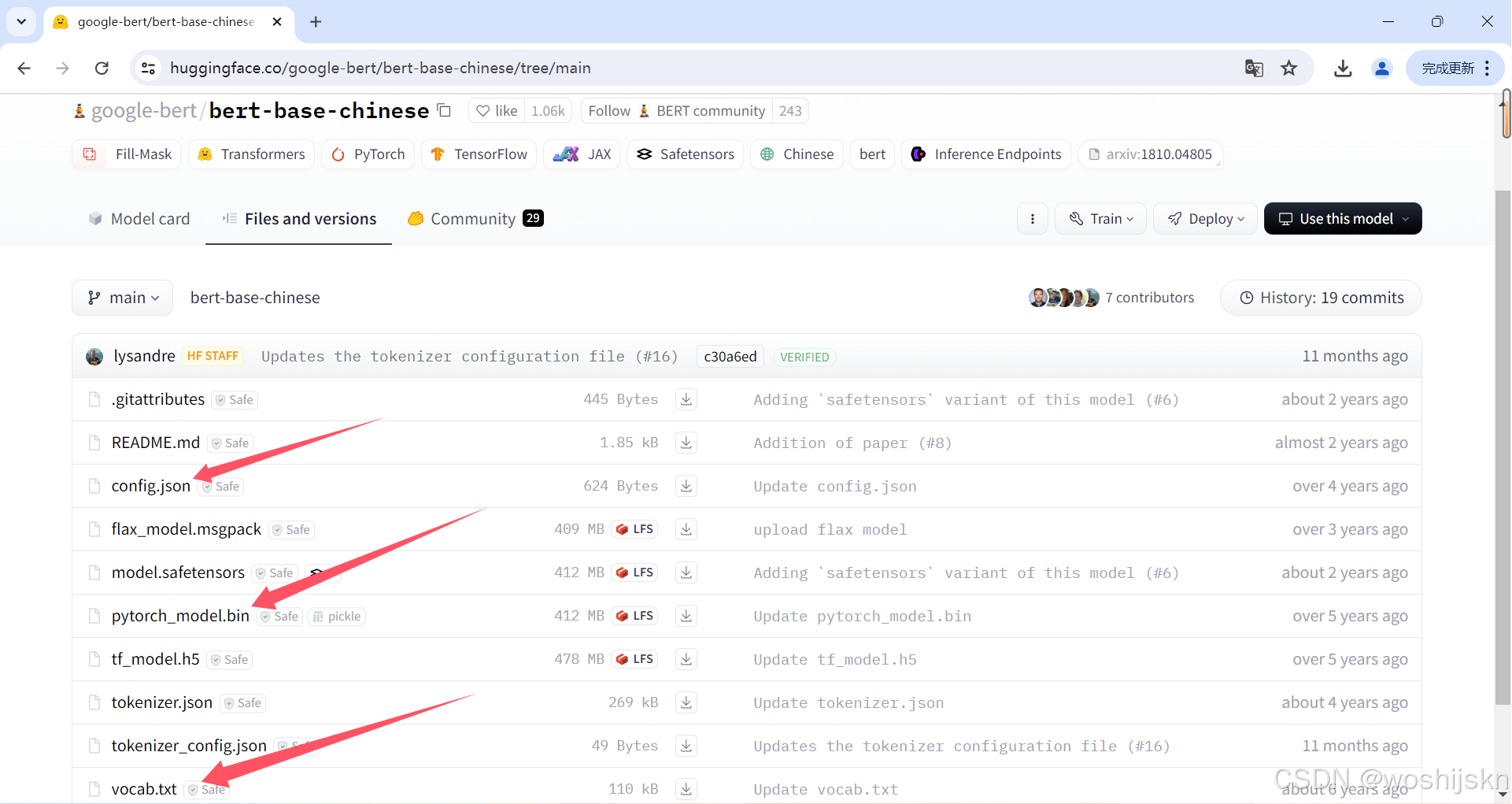
Task: Click the browser back arrow
Action: (x=24, y=69)
